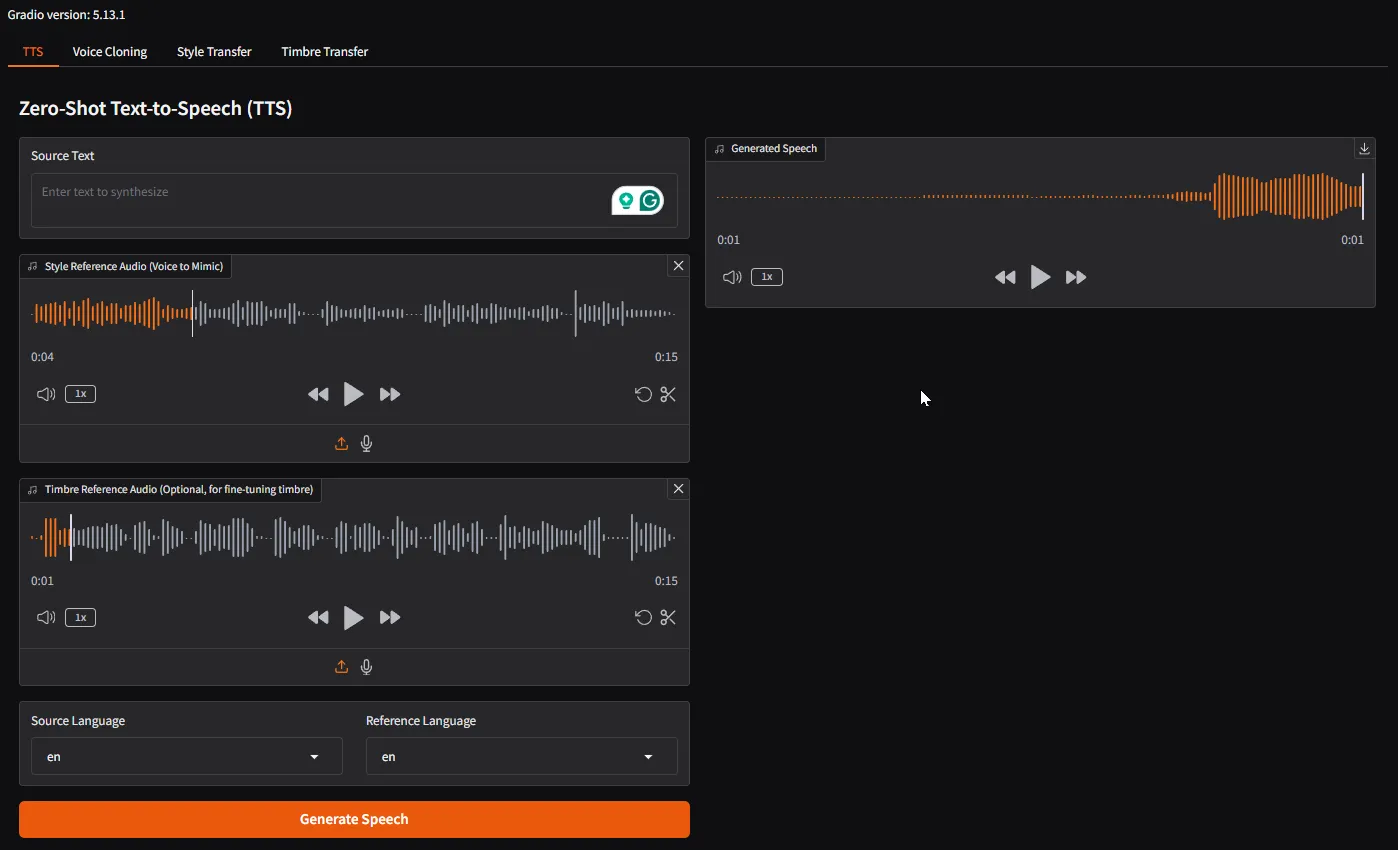
Task: Change playback speed of Style Reference Audio
Action: coord(81,394)
